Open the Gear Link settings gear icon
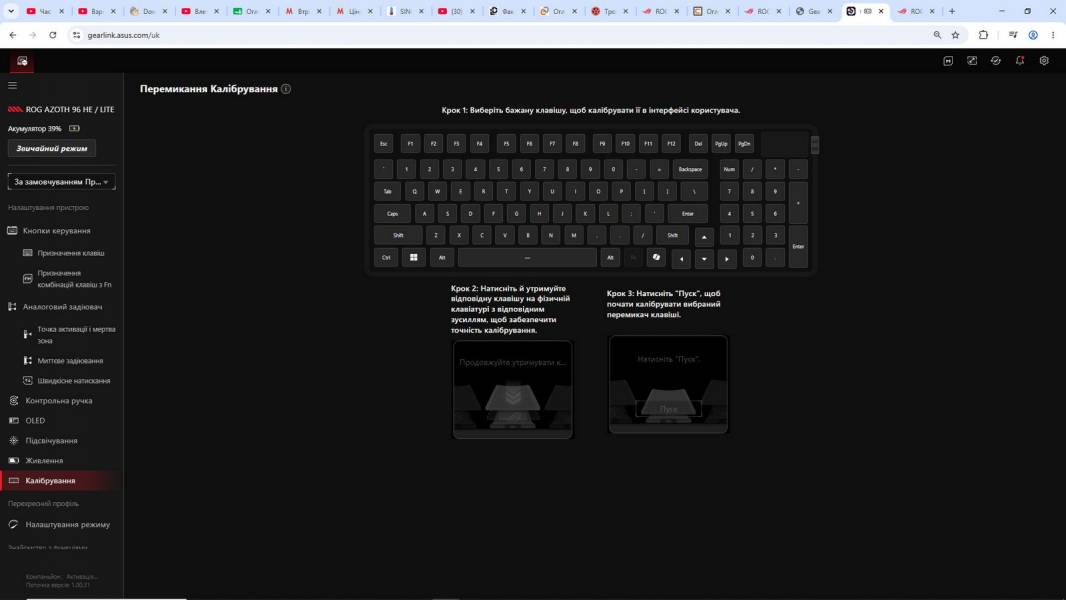1066x600 pixels. pyautogui.click(x=1044, y=60)
